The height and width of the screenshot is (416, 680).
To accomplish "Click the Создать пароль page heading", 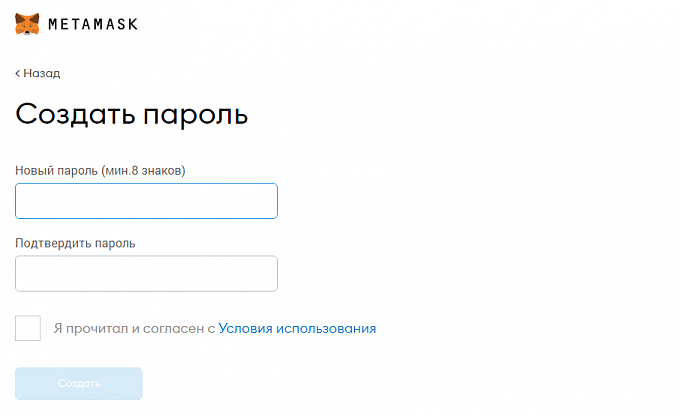I will pos(131,114).
